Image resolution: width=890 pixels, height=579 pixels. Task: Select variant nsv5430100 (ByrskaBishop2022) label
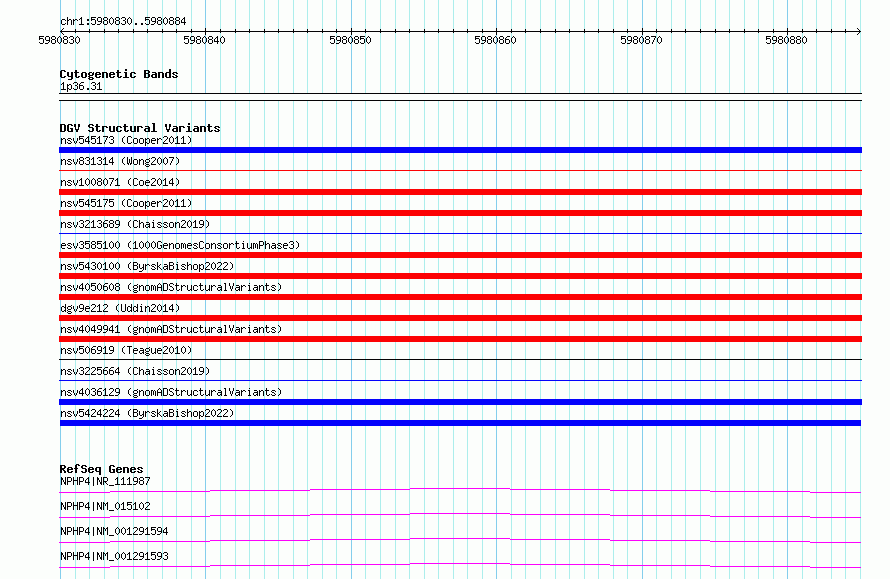click(x=147, y=266)
